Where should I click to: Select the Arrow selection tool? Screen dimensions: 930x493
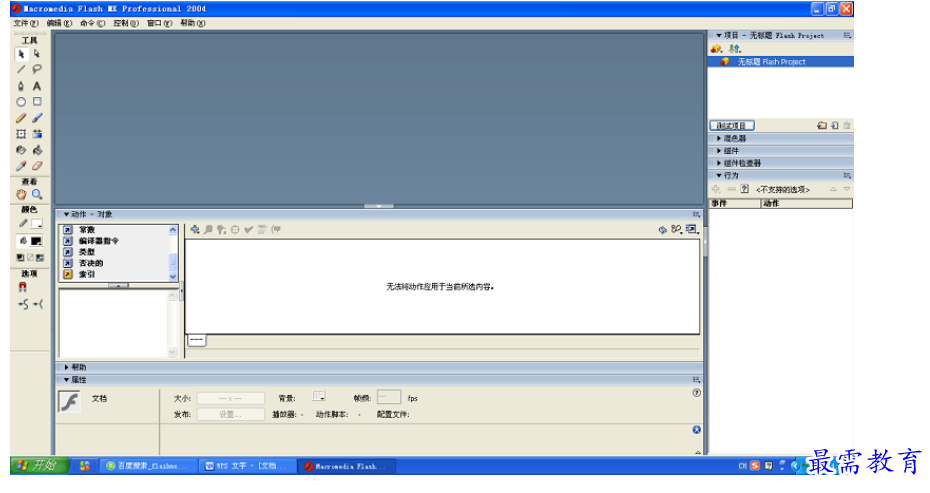tap(21, 54)
